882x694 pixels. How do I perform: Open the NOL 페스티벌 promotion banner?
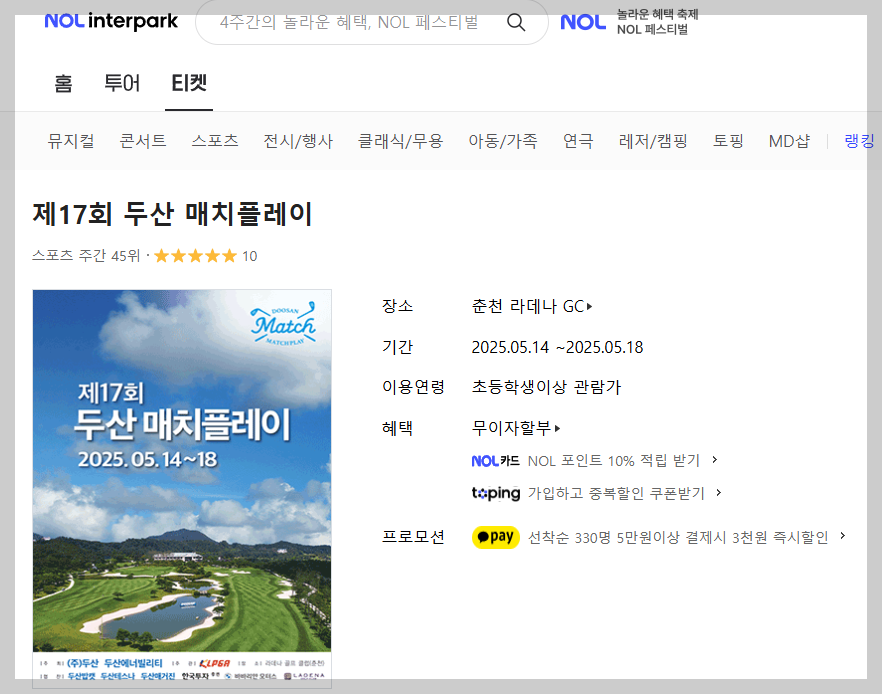click(x=629, y=22)
